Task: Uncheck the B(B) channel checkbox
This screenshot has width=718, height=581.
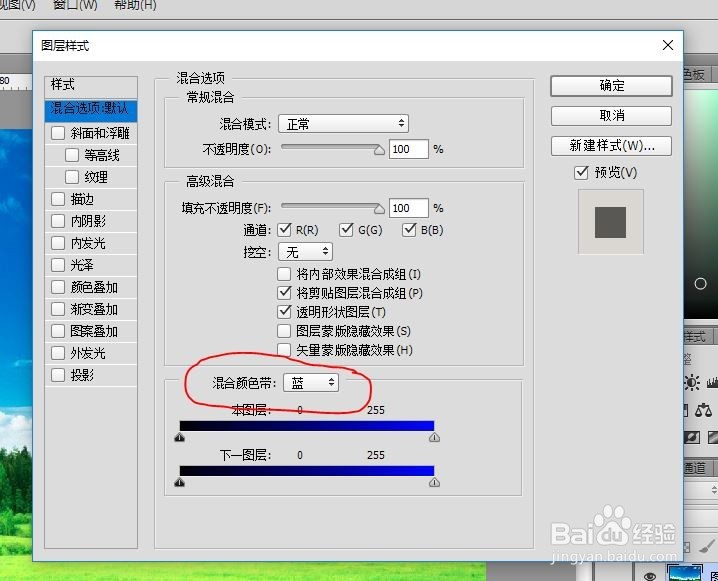Action: point(409,229)
